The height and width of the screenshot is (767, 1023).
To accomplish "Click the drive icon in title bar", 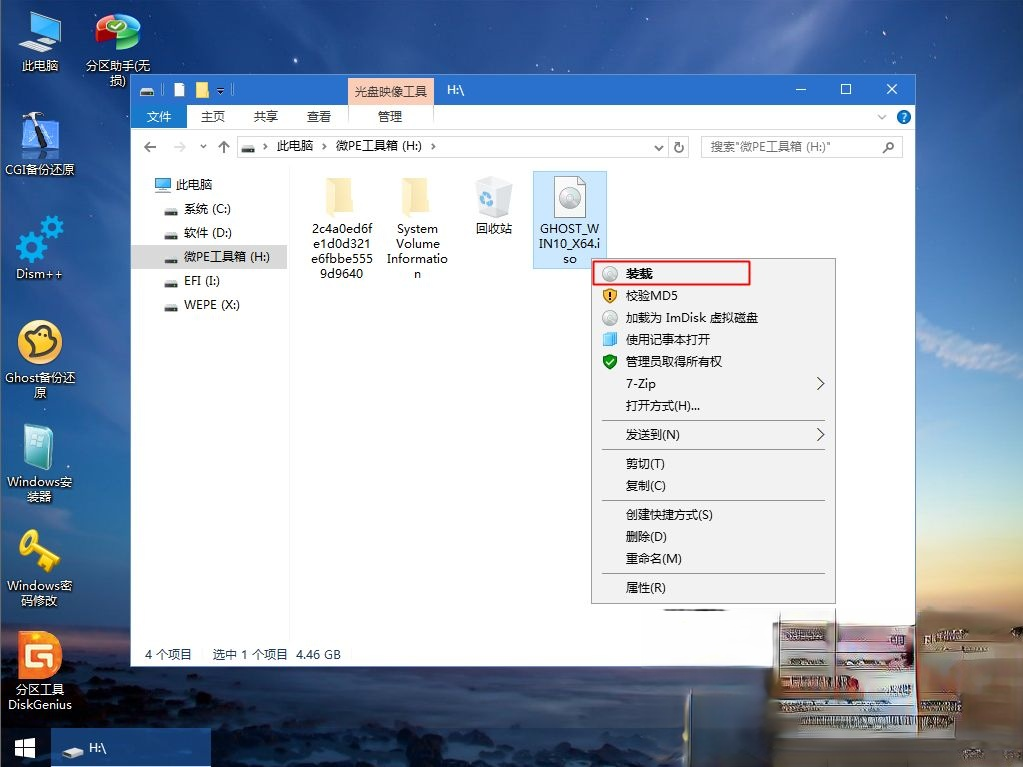I will click(x=147, y=90).
